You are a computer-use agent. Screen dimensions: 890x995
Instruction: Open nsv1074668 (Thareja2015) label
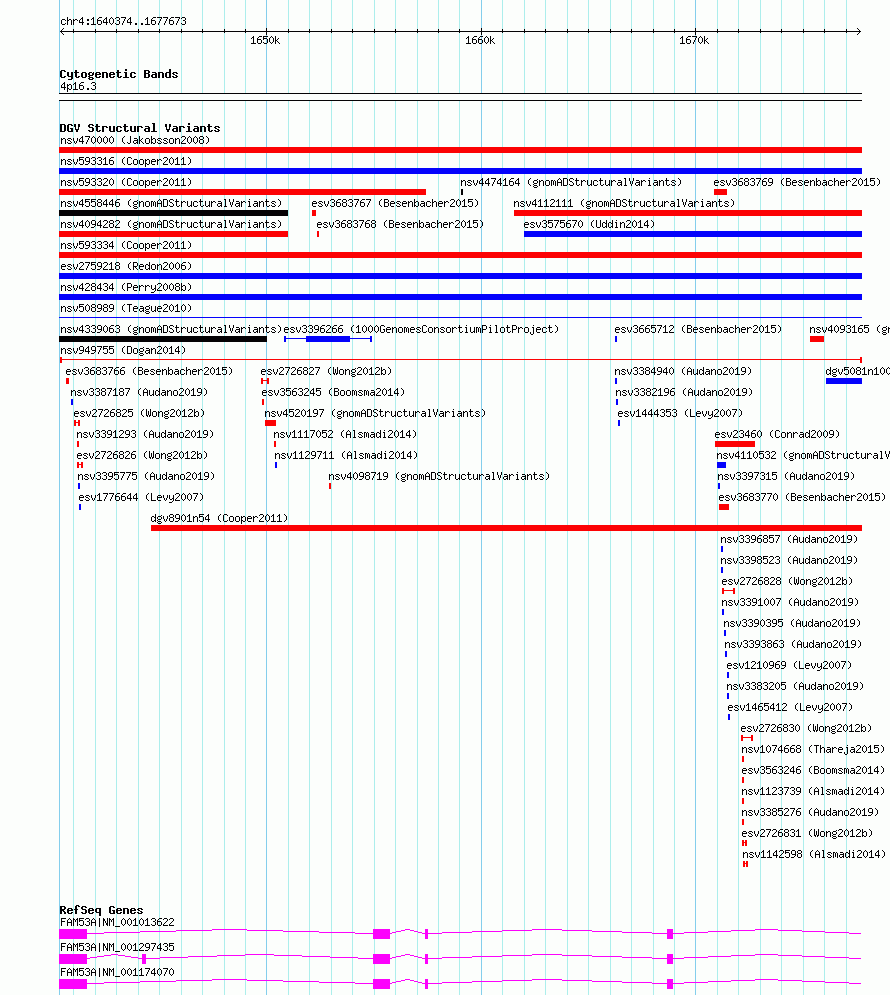(x=813, y=748)
